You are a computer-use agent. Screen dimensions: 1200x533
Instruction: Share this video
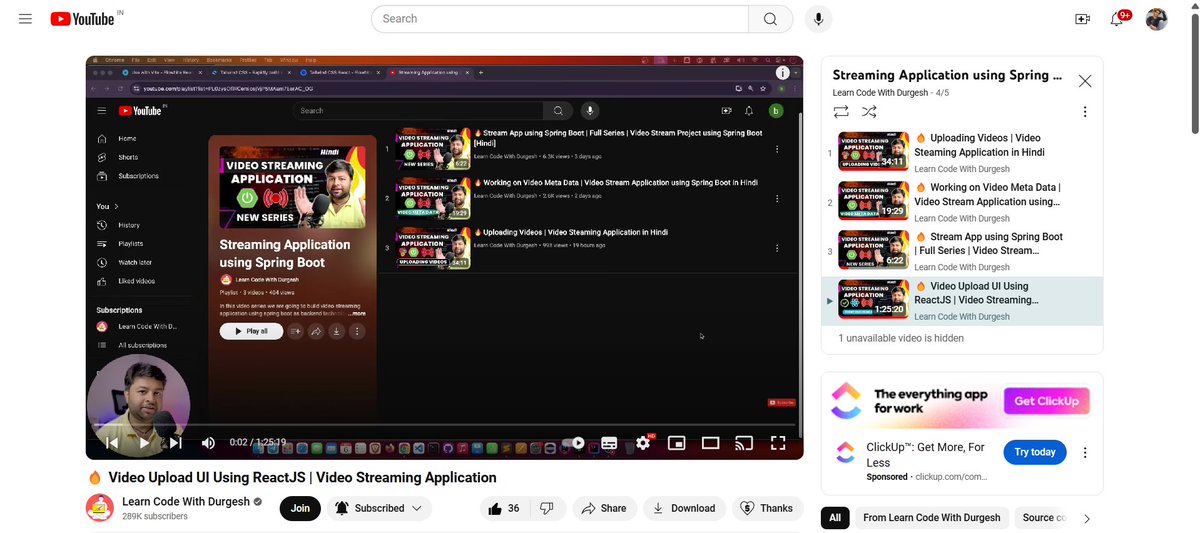604,508
